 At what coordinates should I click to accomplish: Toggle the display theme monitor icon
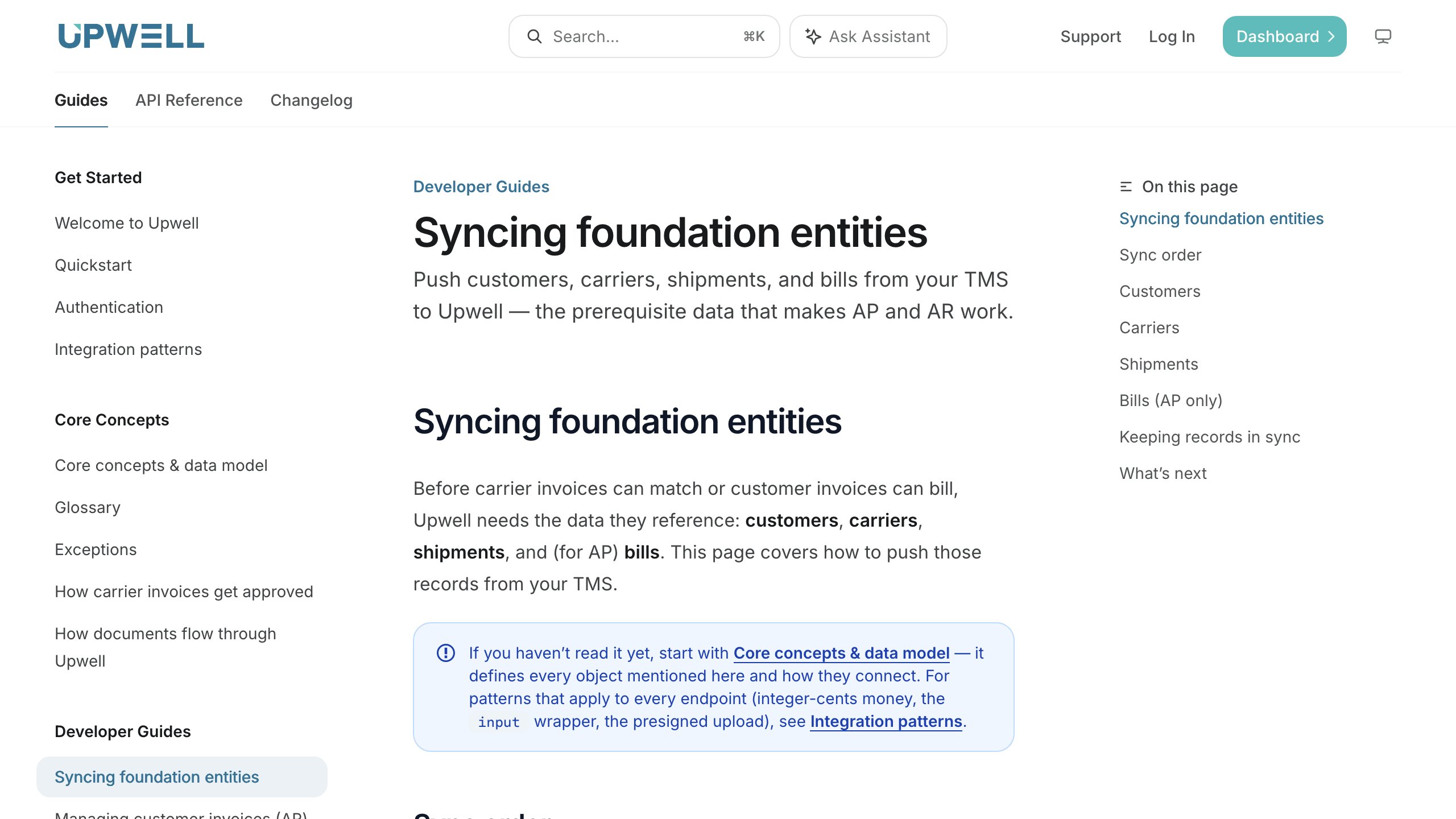click(1383, 36)
